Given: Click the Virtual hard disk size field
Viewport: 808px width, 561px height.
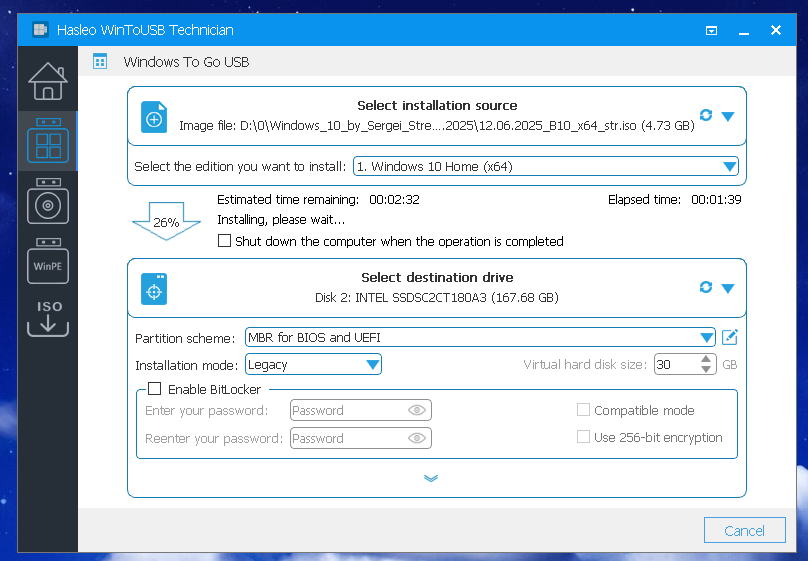Looking at the screenshot, I should [675, 365].
